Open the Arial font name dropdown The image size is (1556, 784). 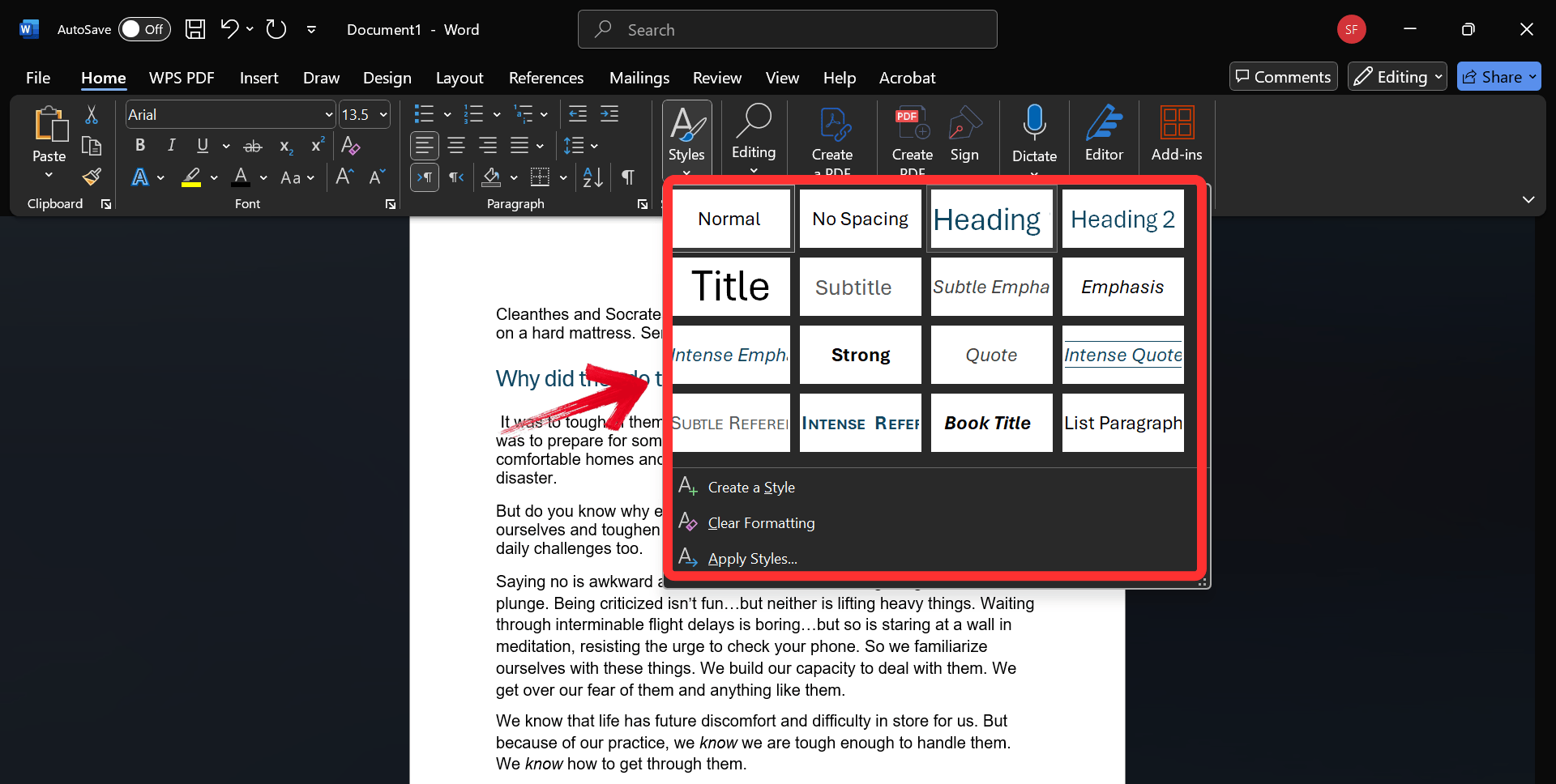tap(328, 115)
